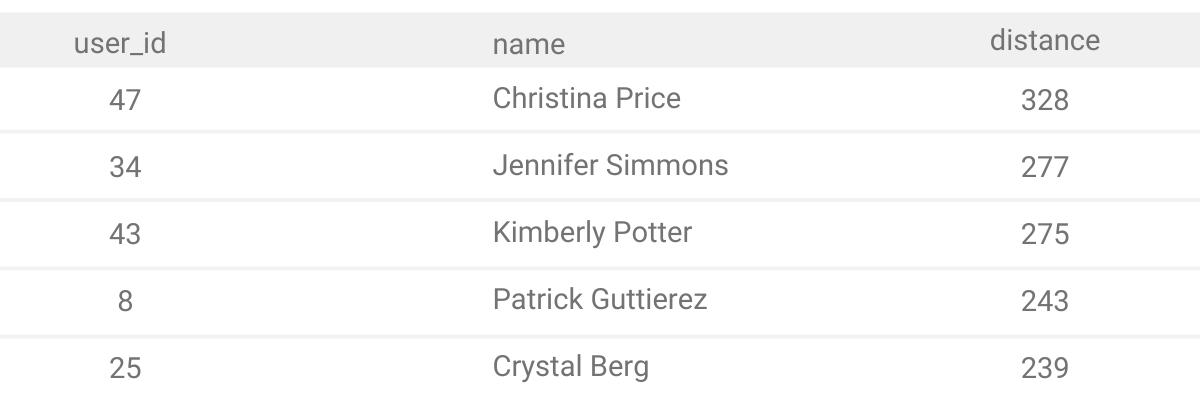Click user_id cell with value 47
The image size is (1200, 400).
[125, 100]
